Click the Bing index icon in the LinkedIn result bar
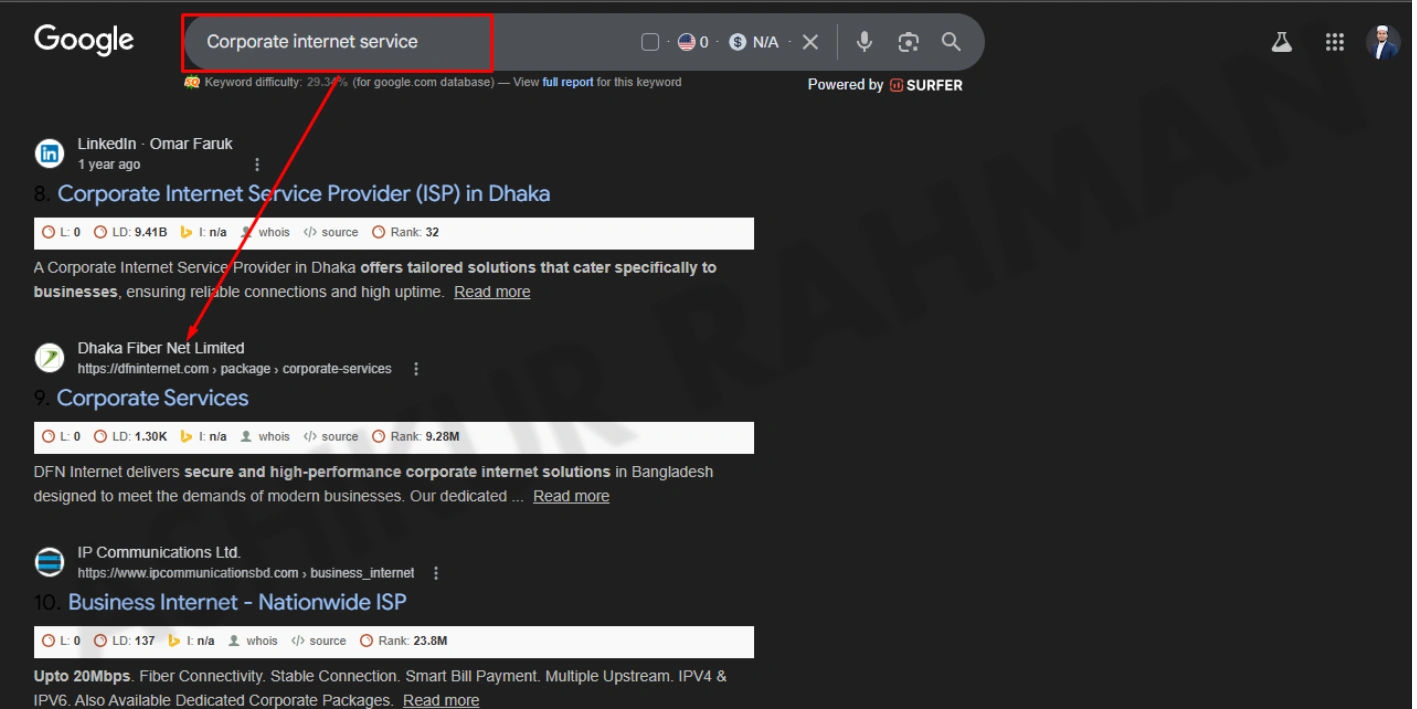 click(186, 232)
